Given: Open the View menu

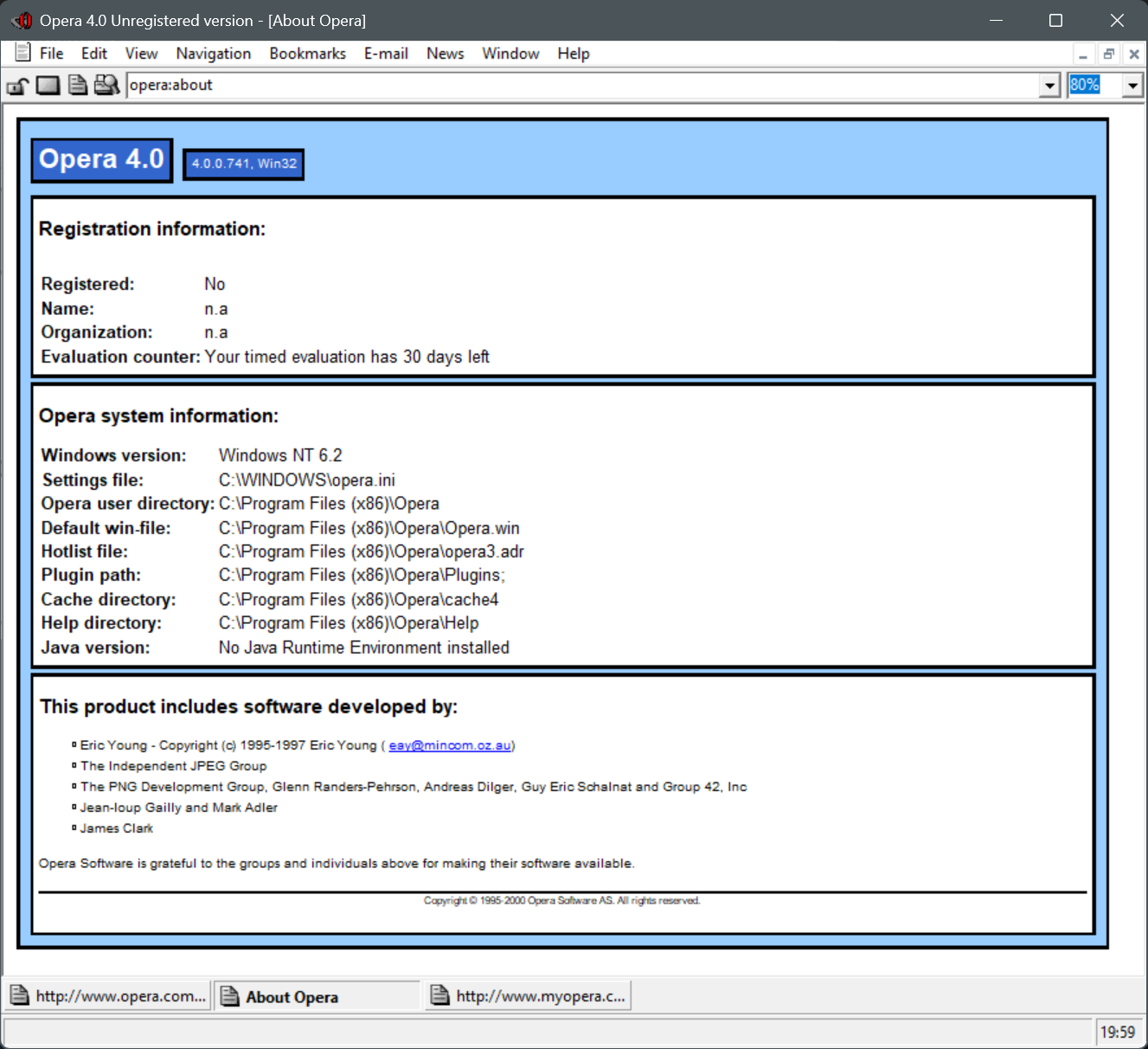Looking at the screenshot, I should point(142,54).
